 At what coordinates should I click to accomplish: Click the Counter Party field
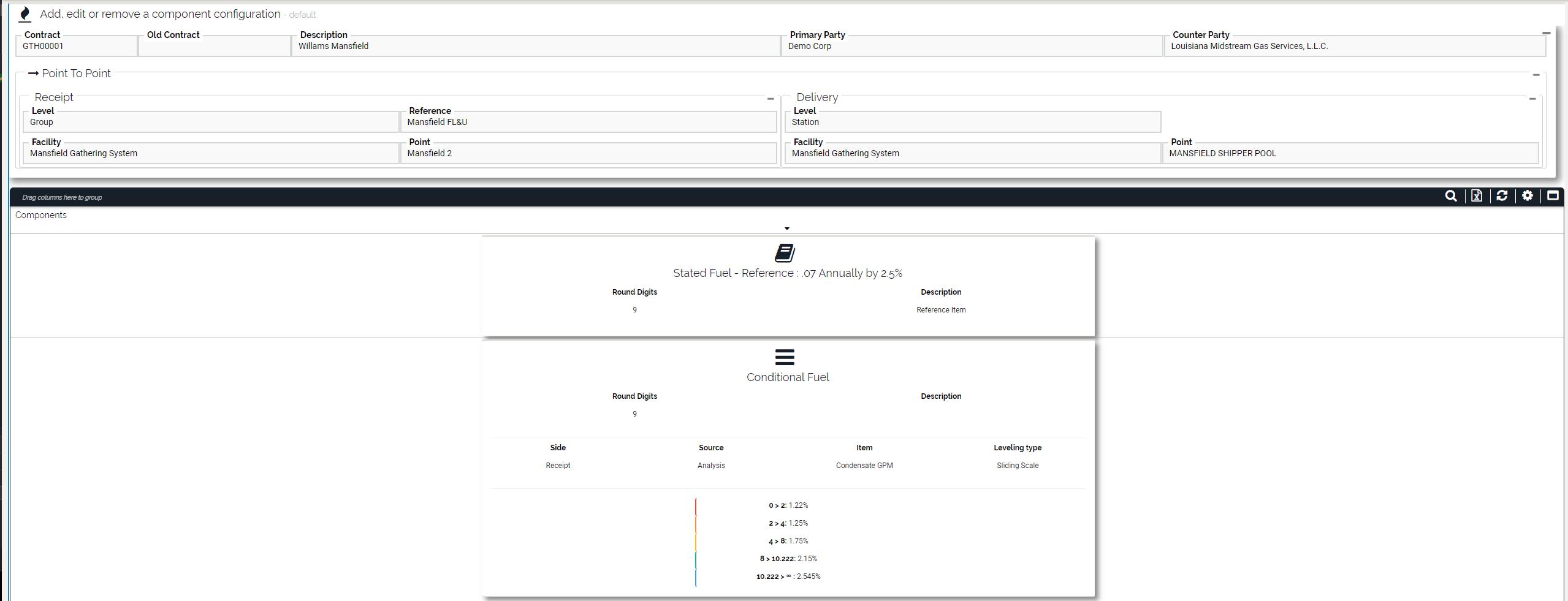tap(1353, 47)
